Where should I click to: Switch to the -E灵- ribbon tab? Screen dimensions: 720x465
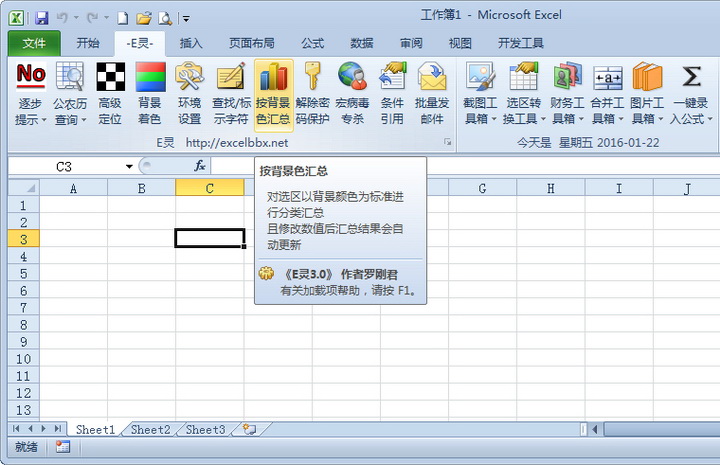140,43
